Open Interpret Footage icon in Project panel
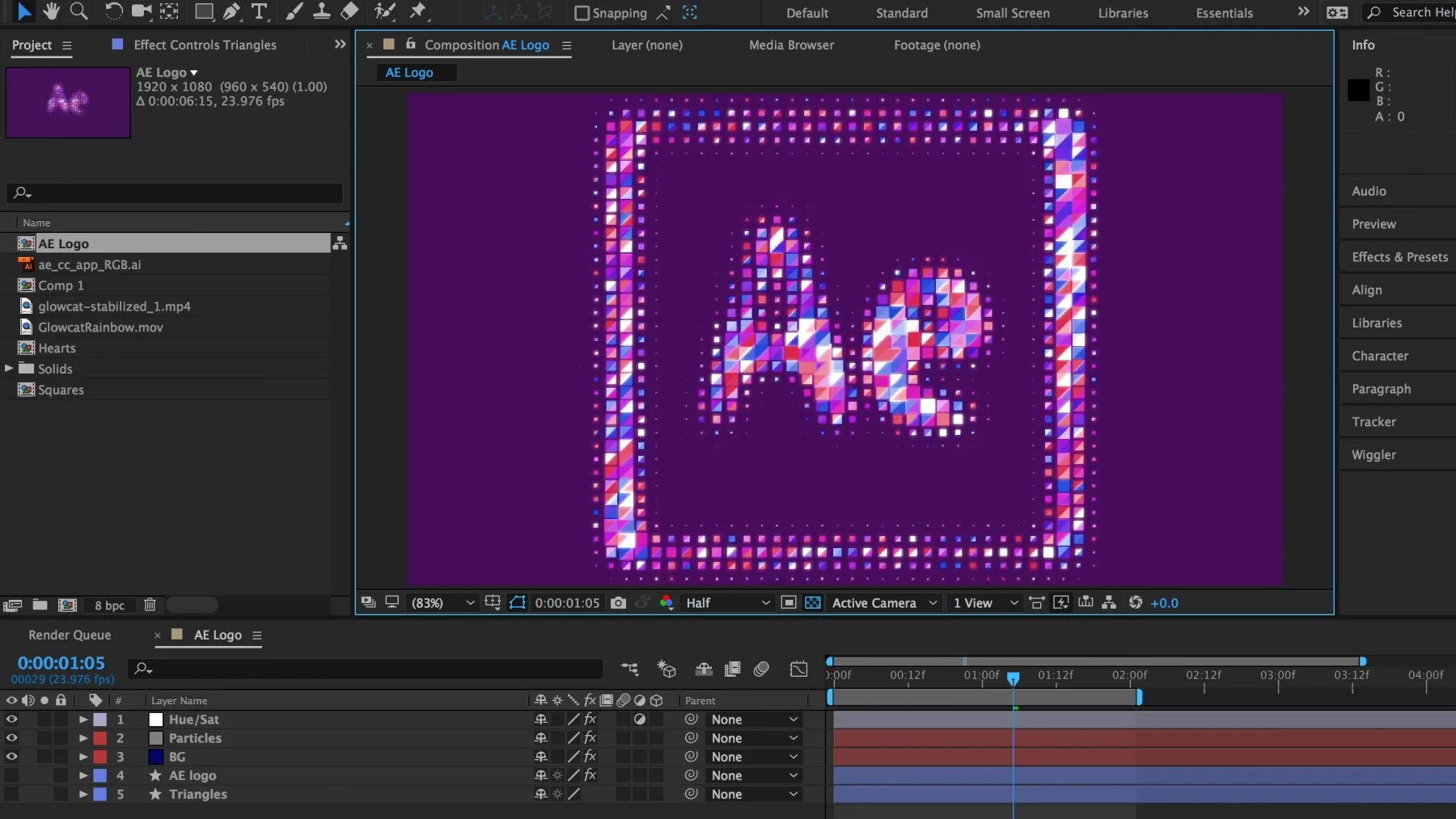This screenshot has height=819, width=1456. (x=12, y=605)
